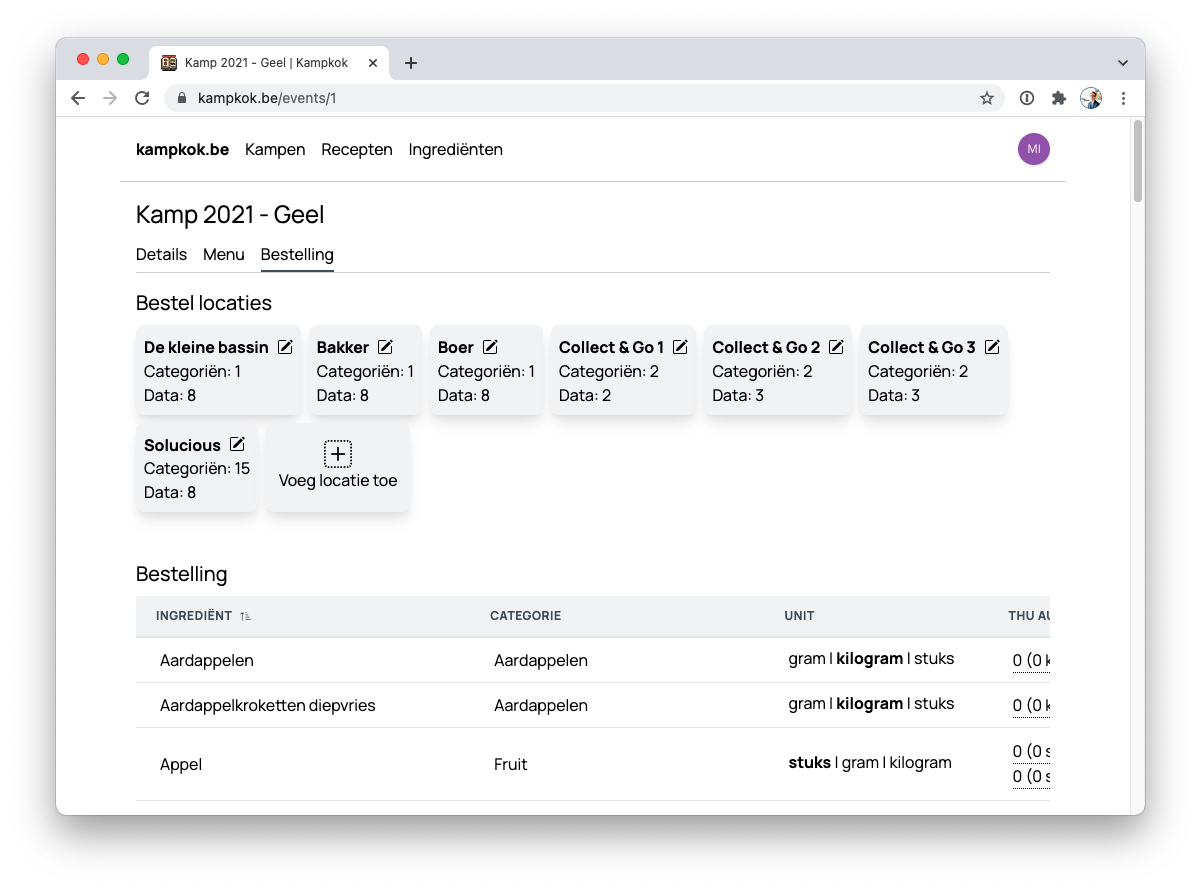Click the plus icon to add location
This screenshot has width=1201, height=889.
[x=338, y=454]
